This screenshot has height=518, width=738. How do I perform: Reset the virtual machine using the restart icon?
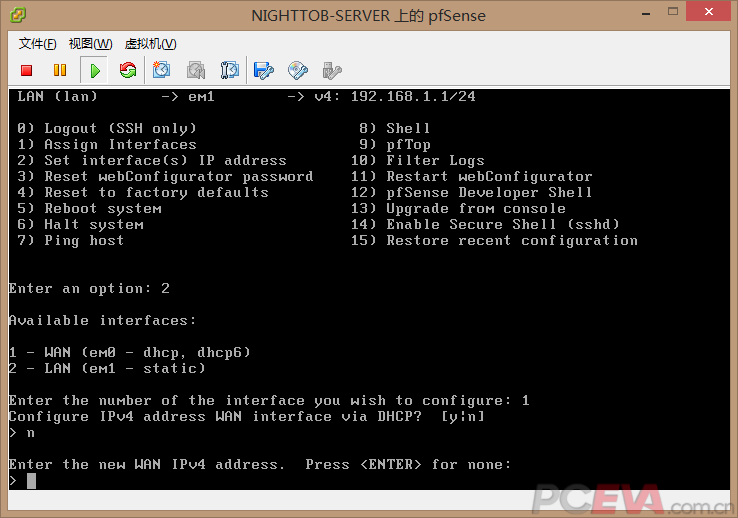(x=127, y=70)
